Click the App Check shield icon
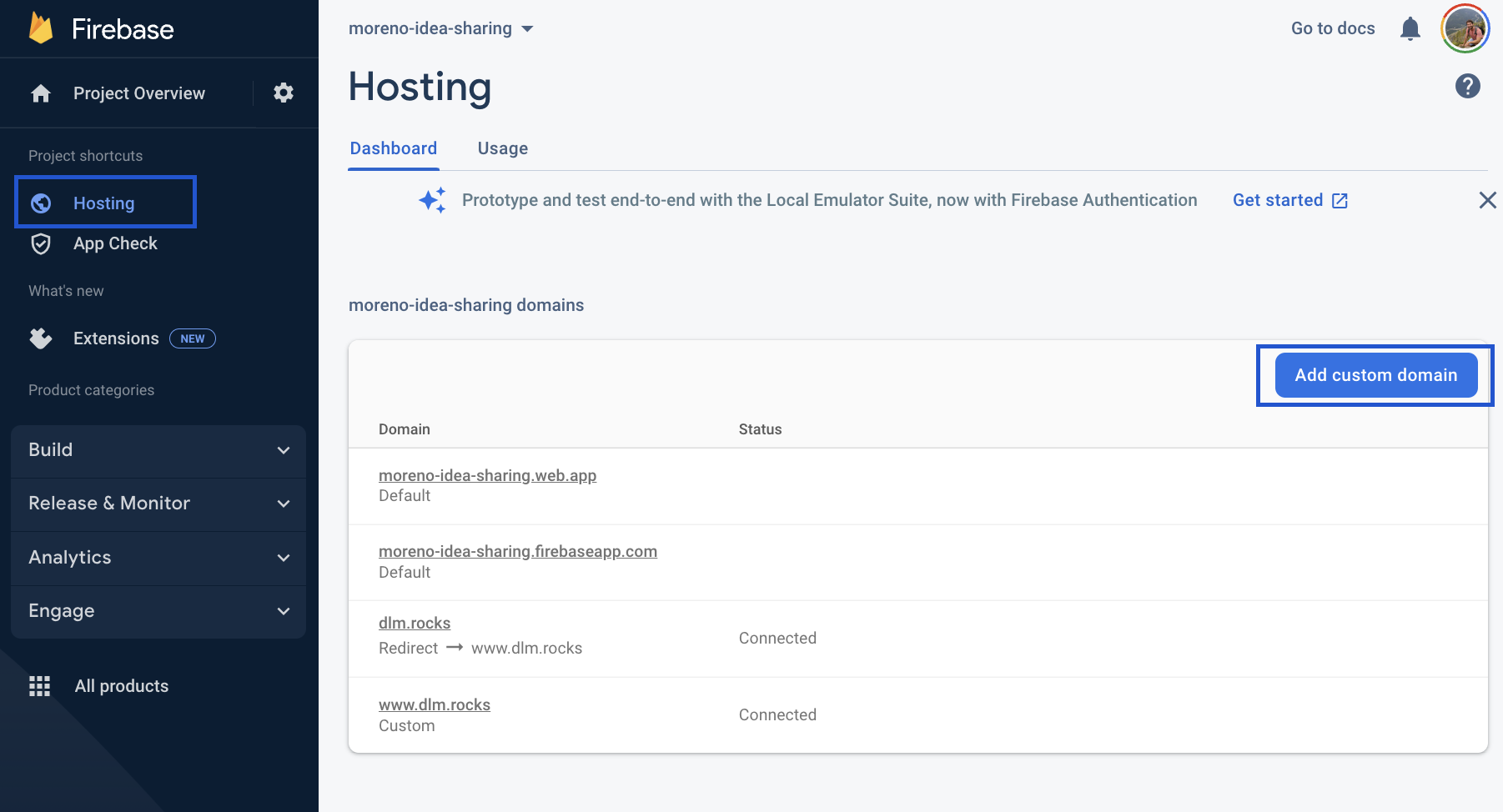1503x812 pixels. click(41, 243)
